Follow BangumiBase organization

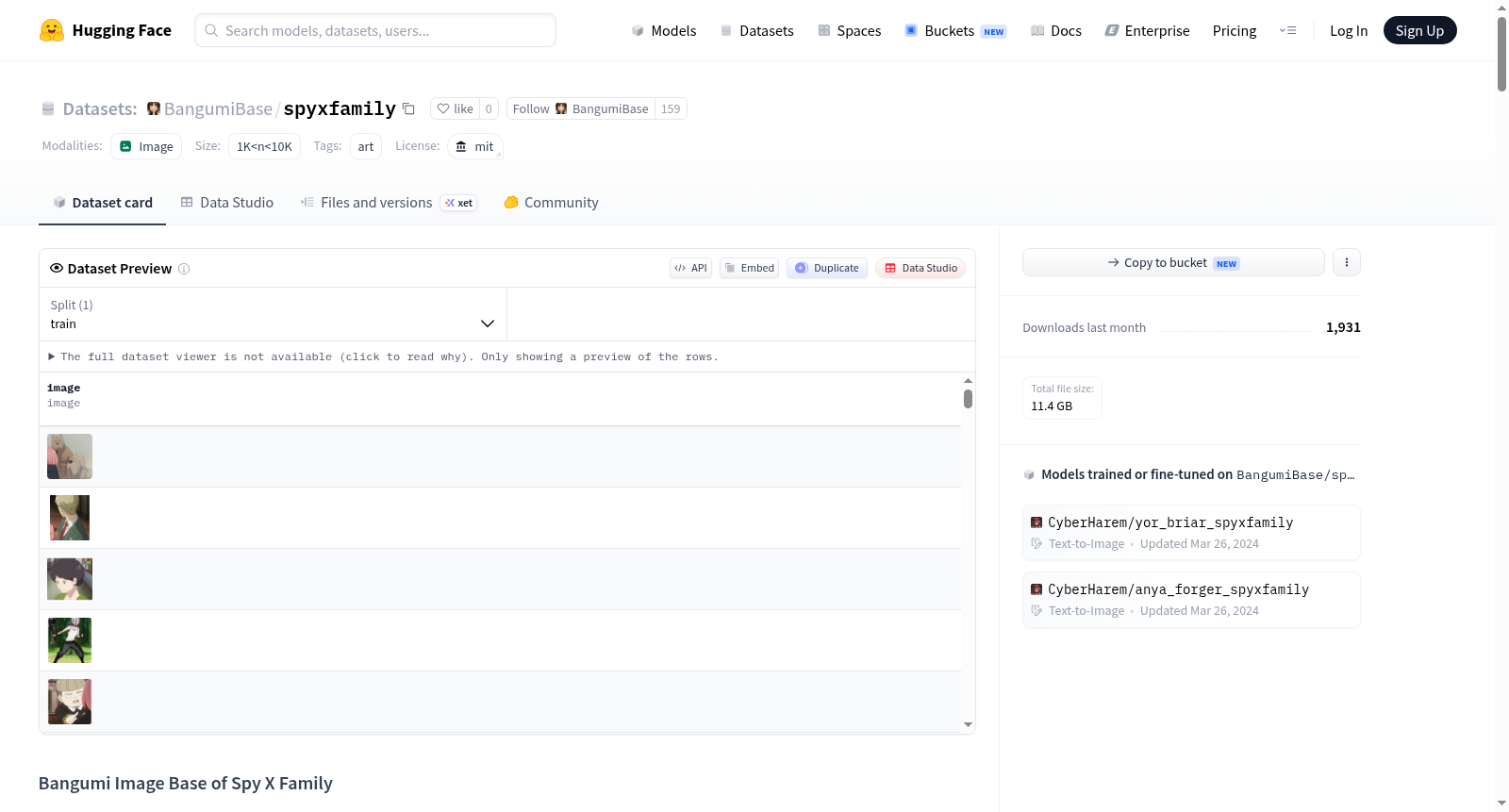point(581,108)
